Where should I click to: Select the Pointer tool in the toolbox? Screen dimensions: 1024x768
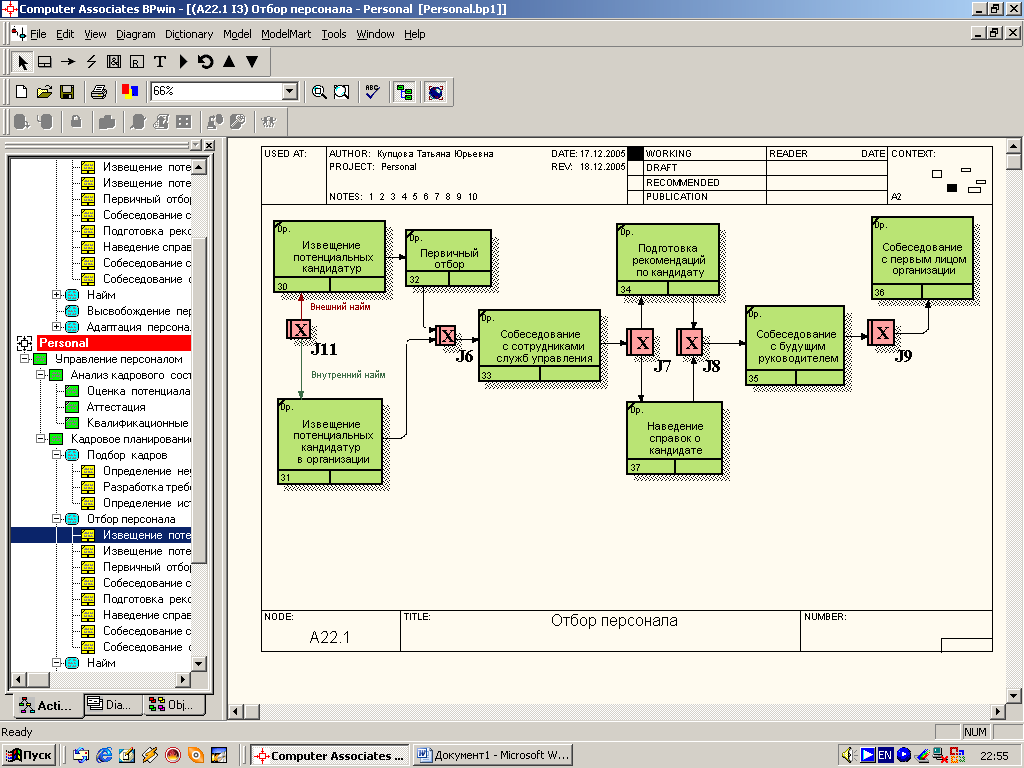(x=23, y=62)
